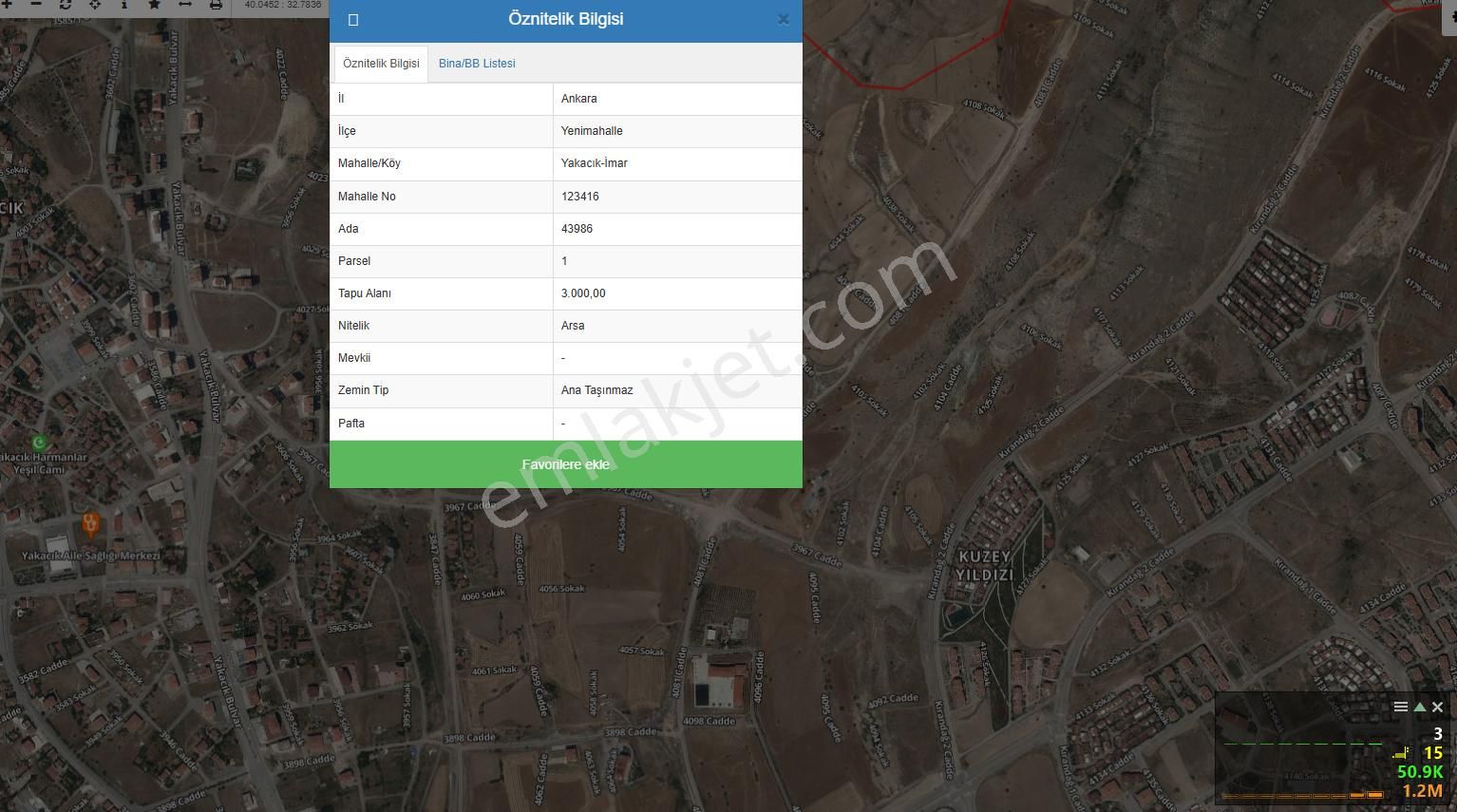Select Mahalle No value 123416

tap(677, 197)
